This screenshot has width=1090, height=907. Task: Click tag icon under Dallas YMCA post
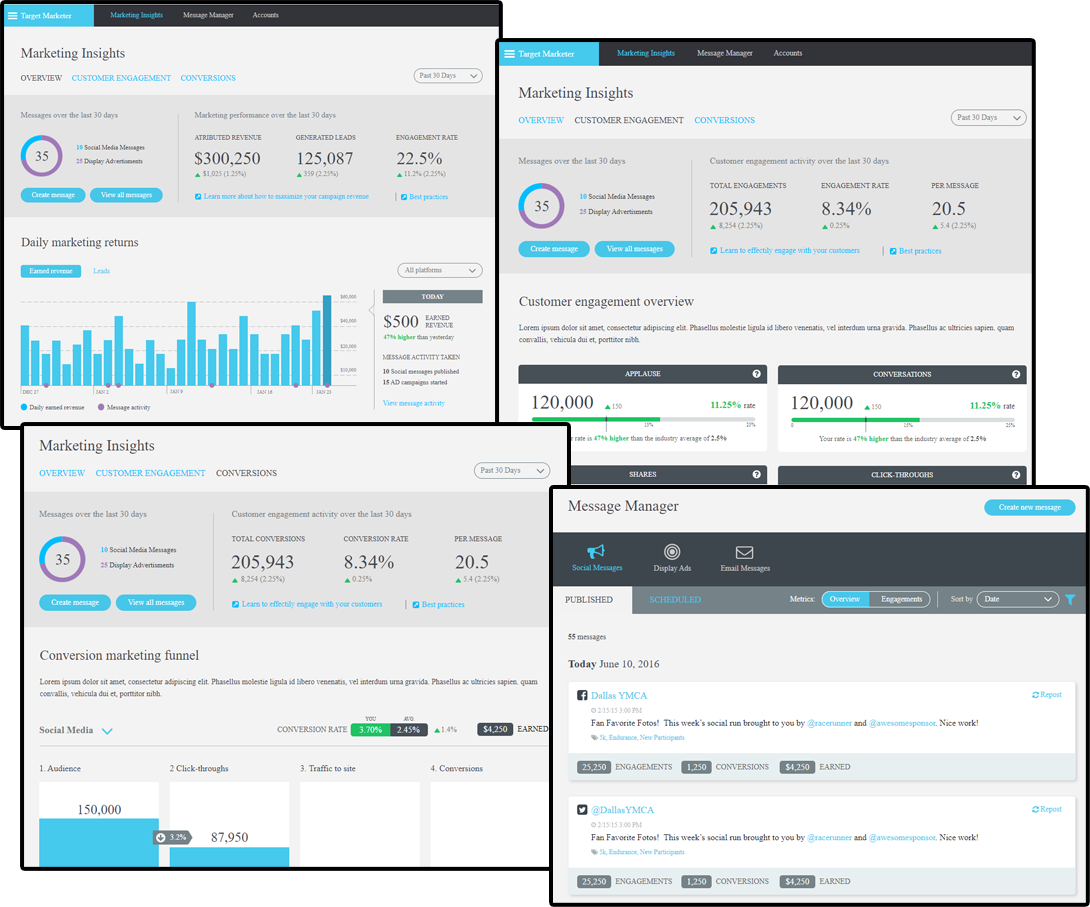click(x=594, y=737)
